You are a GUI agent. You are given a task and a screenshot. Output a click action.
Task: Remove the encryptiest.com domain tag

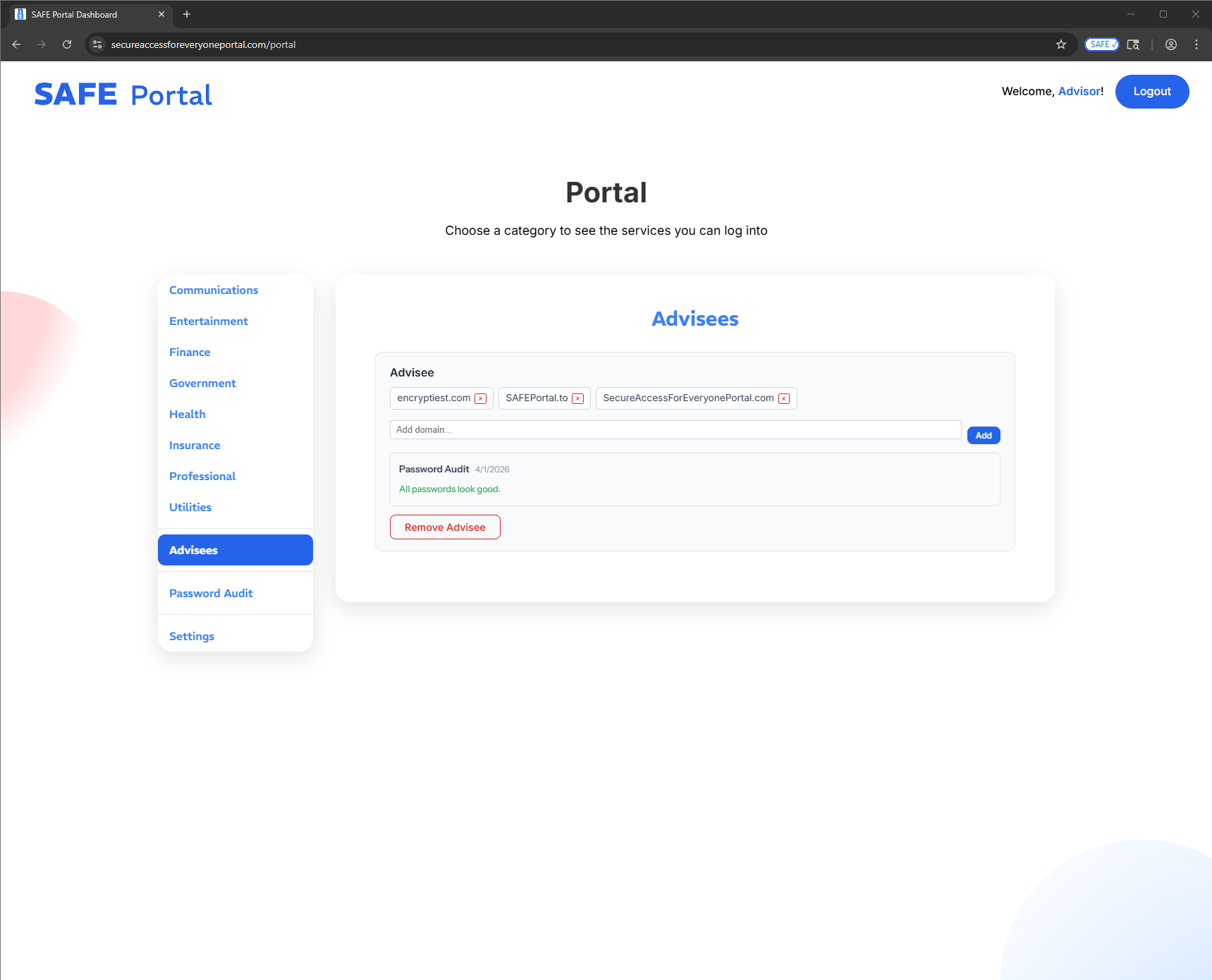coord(481,398)
